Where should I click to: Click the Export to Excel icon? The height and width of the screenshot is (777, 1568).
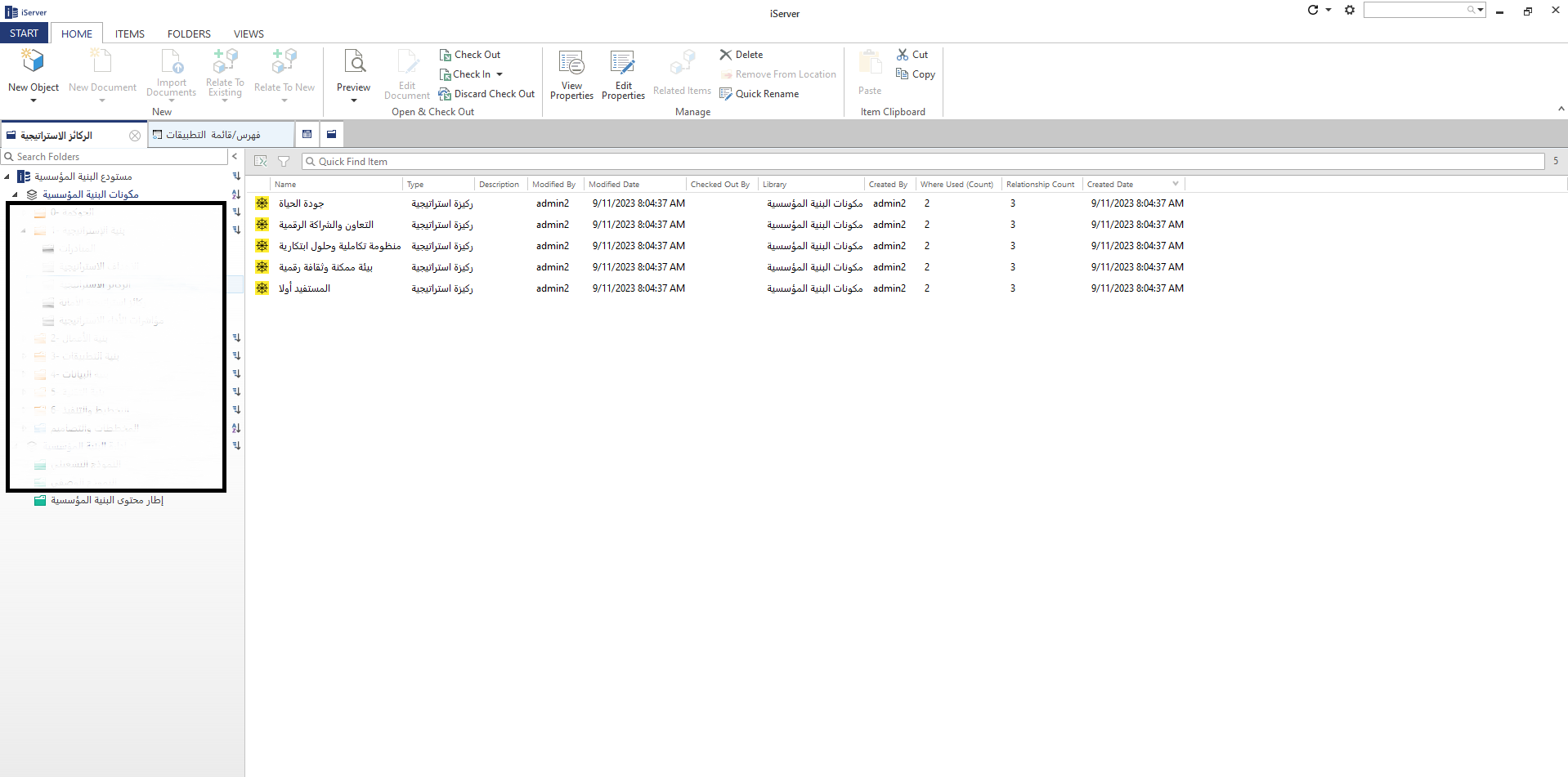[261, 162]
